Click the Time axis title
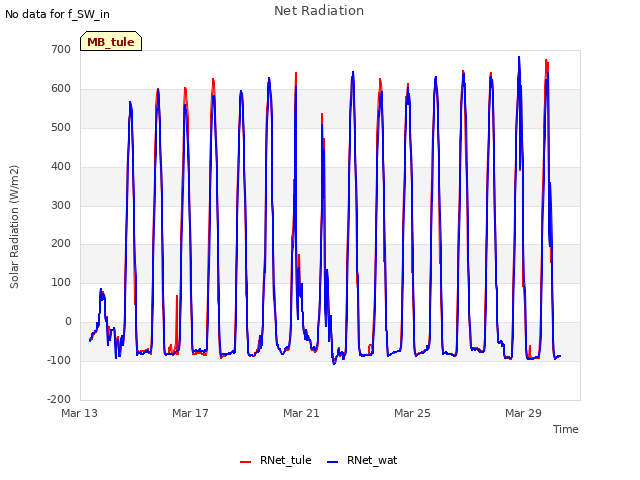 pyautogui.click(x=565, y=429)
